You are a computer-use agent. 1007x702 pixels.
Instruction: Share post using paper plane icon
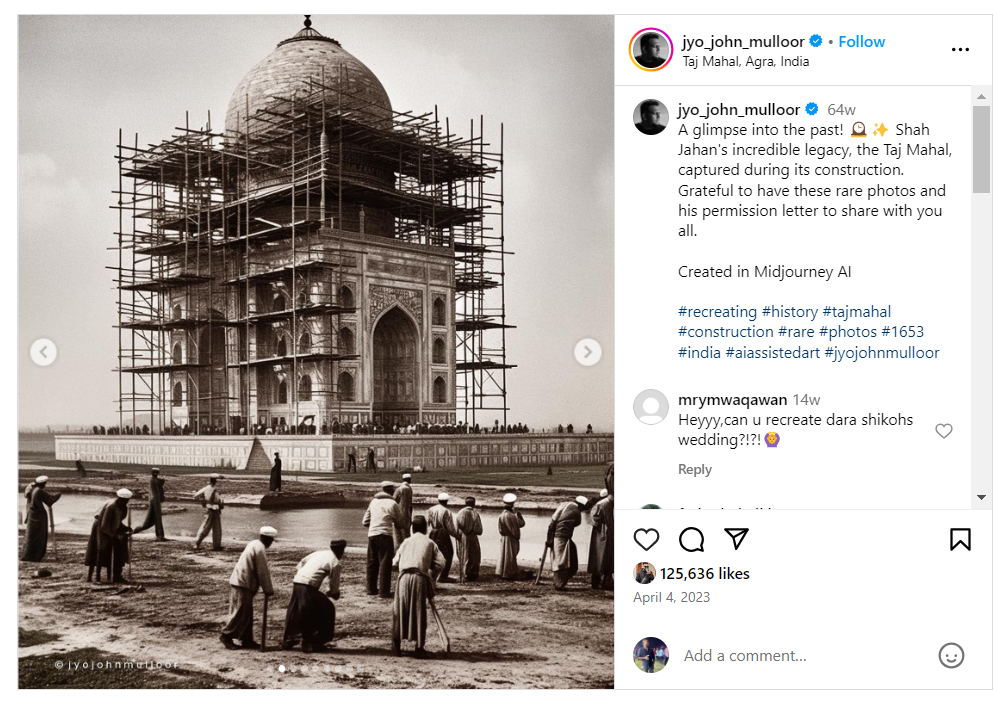tap(736, 539)
